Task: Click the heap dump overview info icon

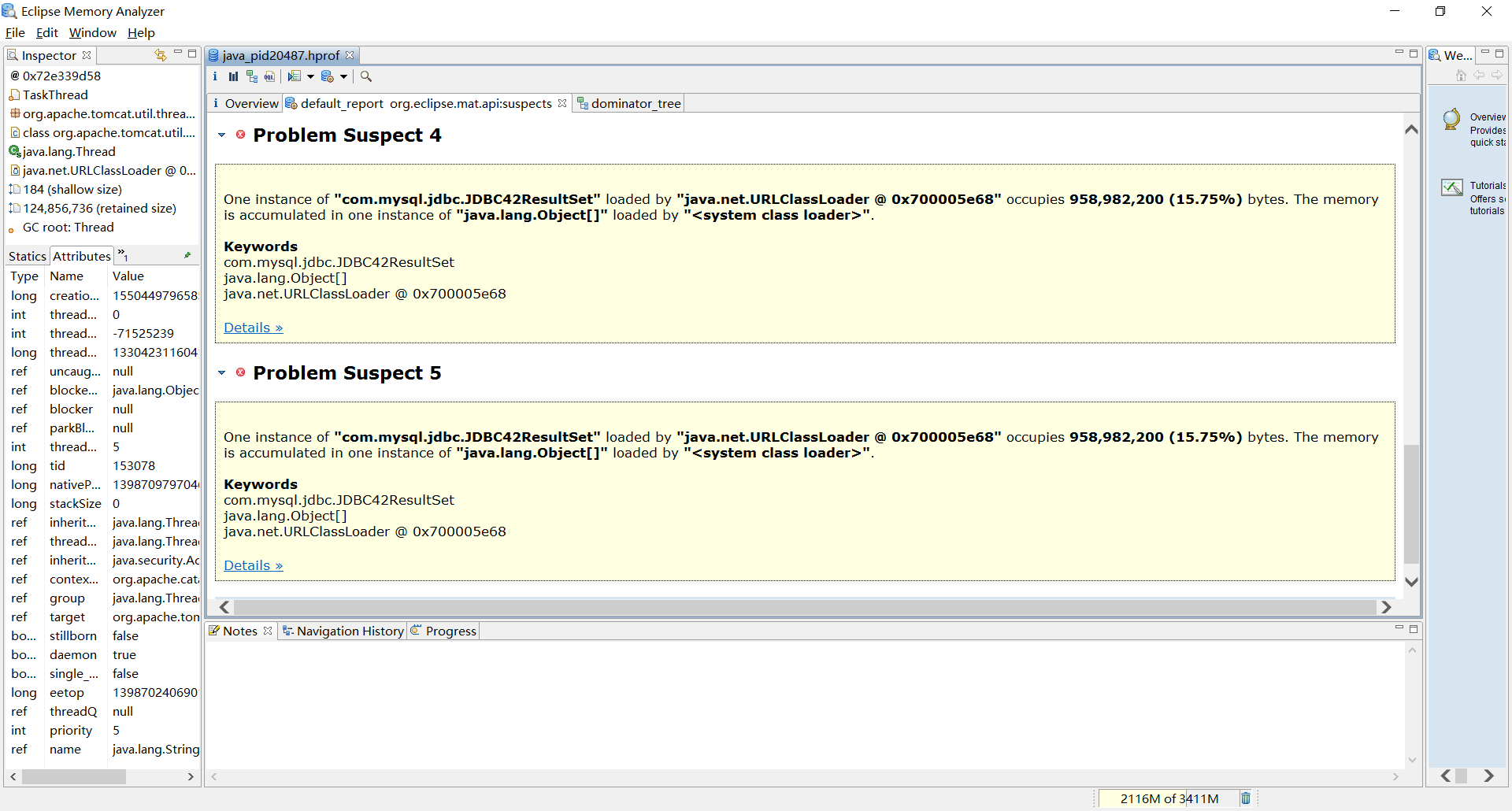Action: (215, 76)
